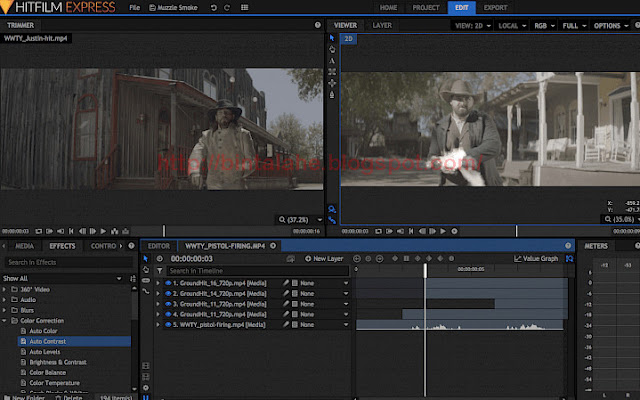The width and height of the screenshot is (640, 400).
Task: Click in Search in Effects field
Action: (x=69, y=262)
